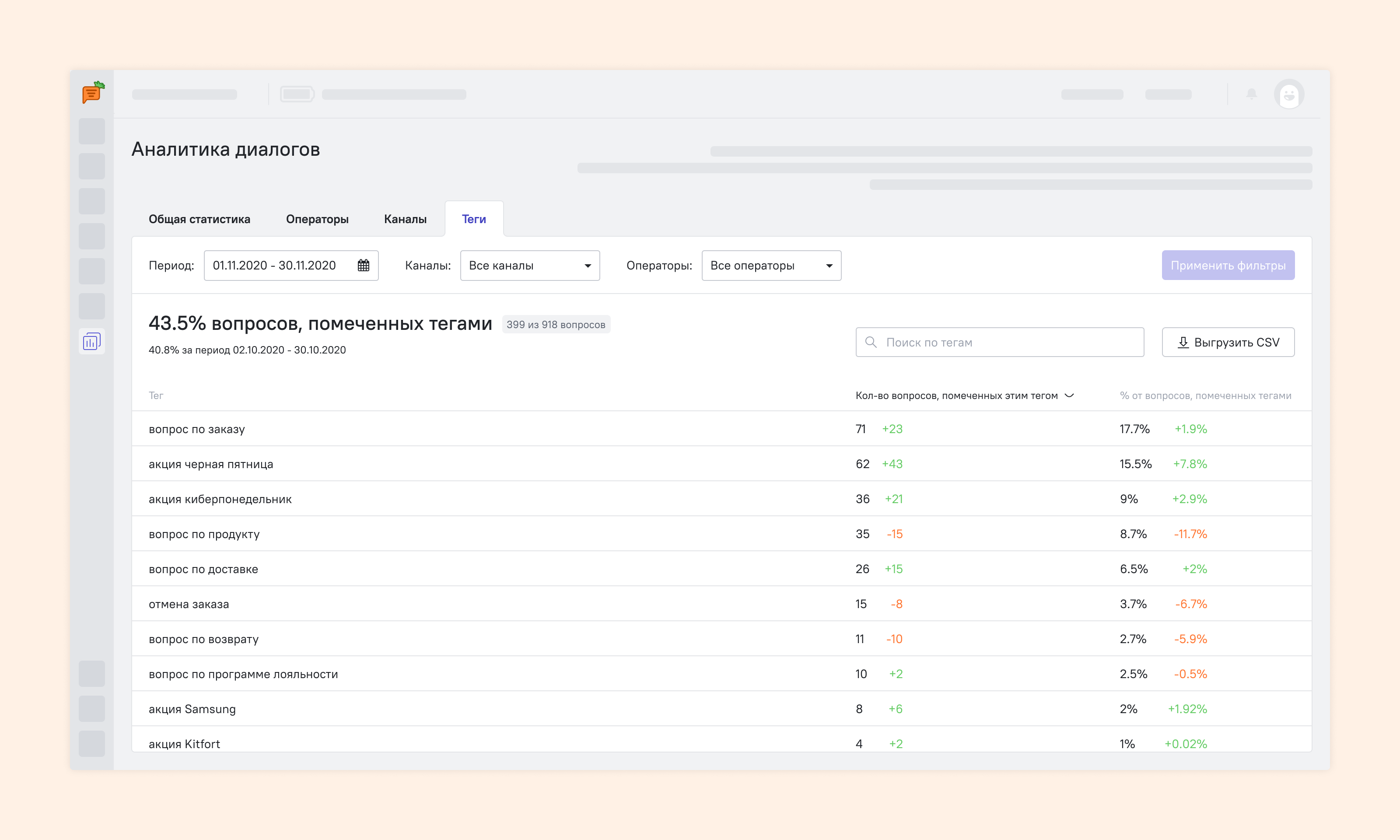The height and width of the screenshot is (840, 1400).
Task: Toggle sort arrow on question count column
Action: click(x=1069, y=395)
